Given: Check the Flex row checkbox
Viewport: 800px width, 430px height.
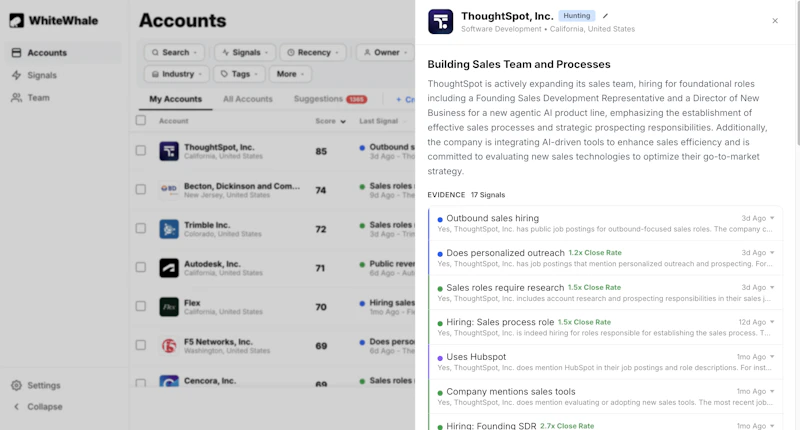Looking at the screenshot, I should point(141,306).
